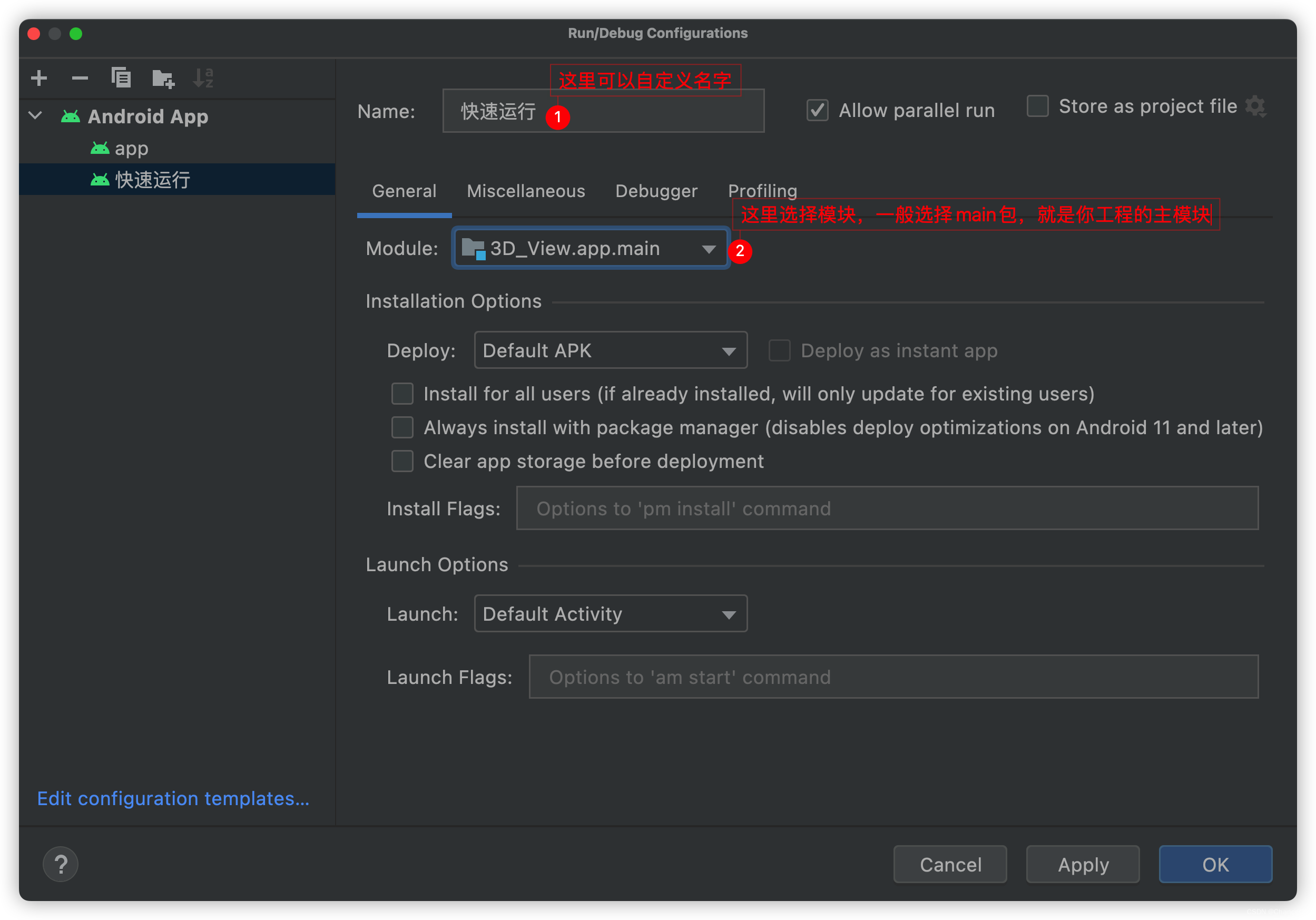Screen dimensions: 1316x920
Task: Select the 'app' Android configuration item
Action: tap(131, 149)
